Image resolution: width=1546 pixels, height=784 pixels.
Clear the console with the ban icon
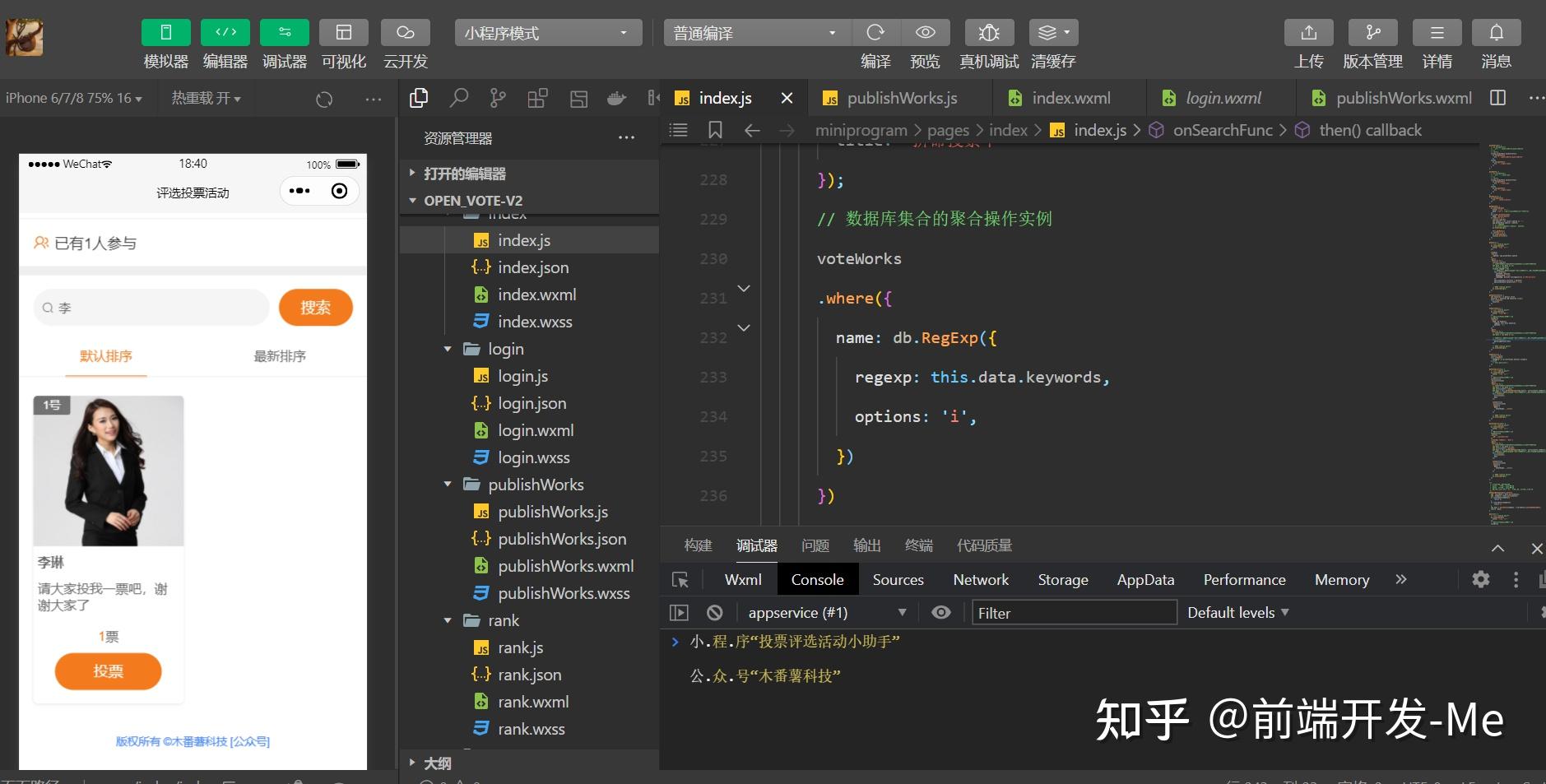coord(715,613)
